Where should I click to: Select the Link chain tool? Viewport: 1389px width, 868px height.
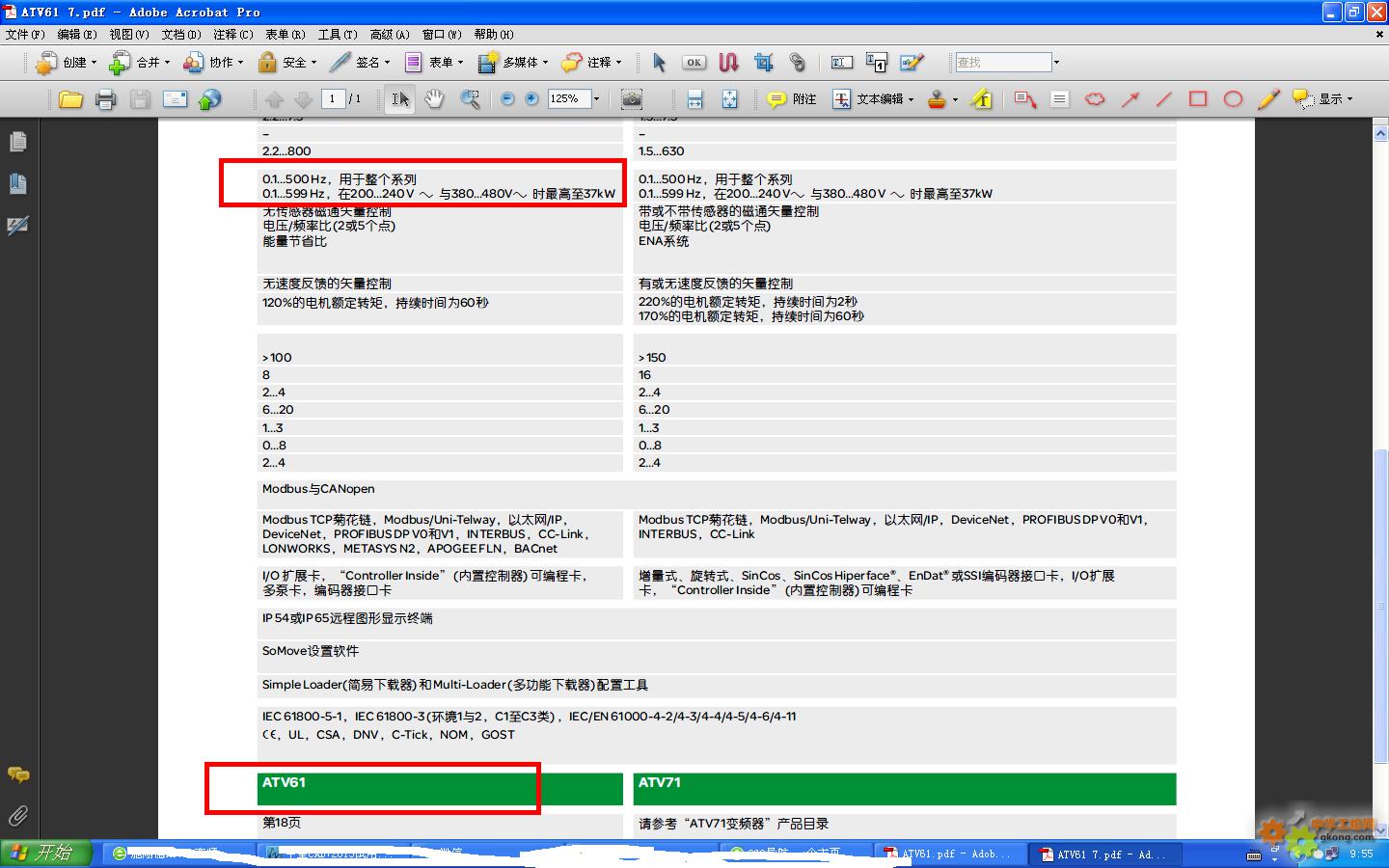(798, 63)
